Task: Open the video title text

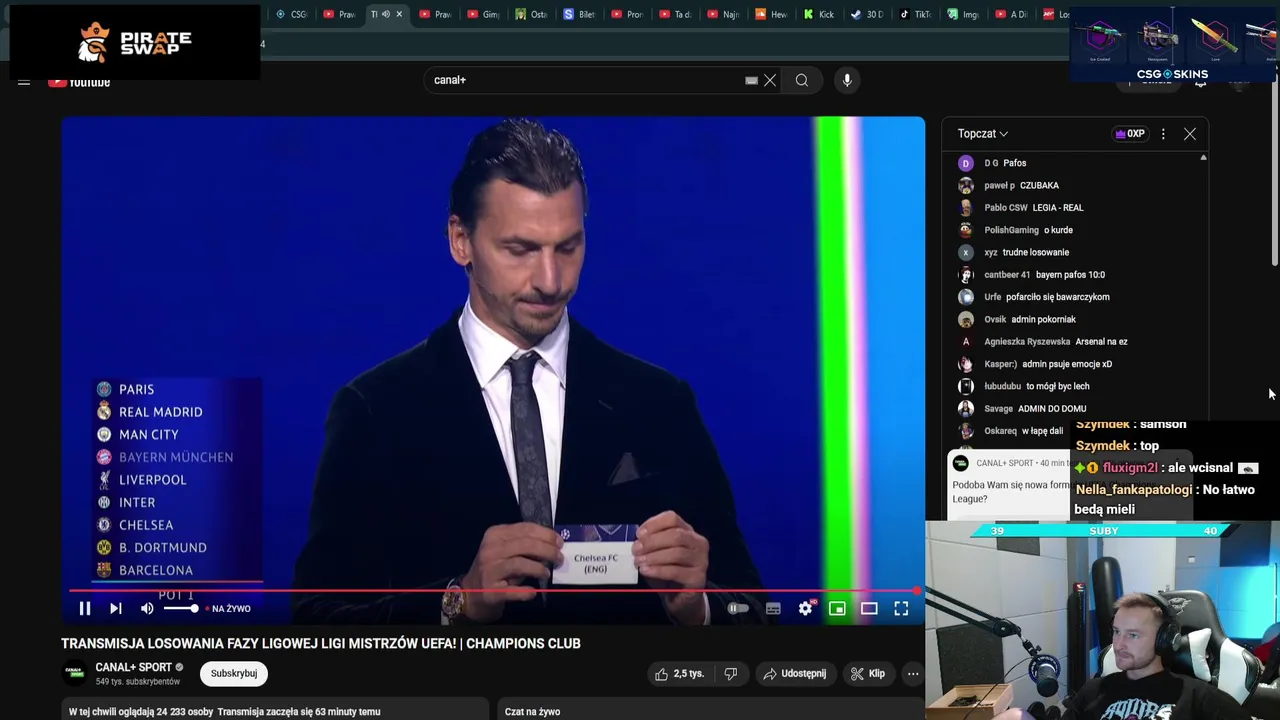Action: 321,644
